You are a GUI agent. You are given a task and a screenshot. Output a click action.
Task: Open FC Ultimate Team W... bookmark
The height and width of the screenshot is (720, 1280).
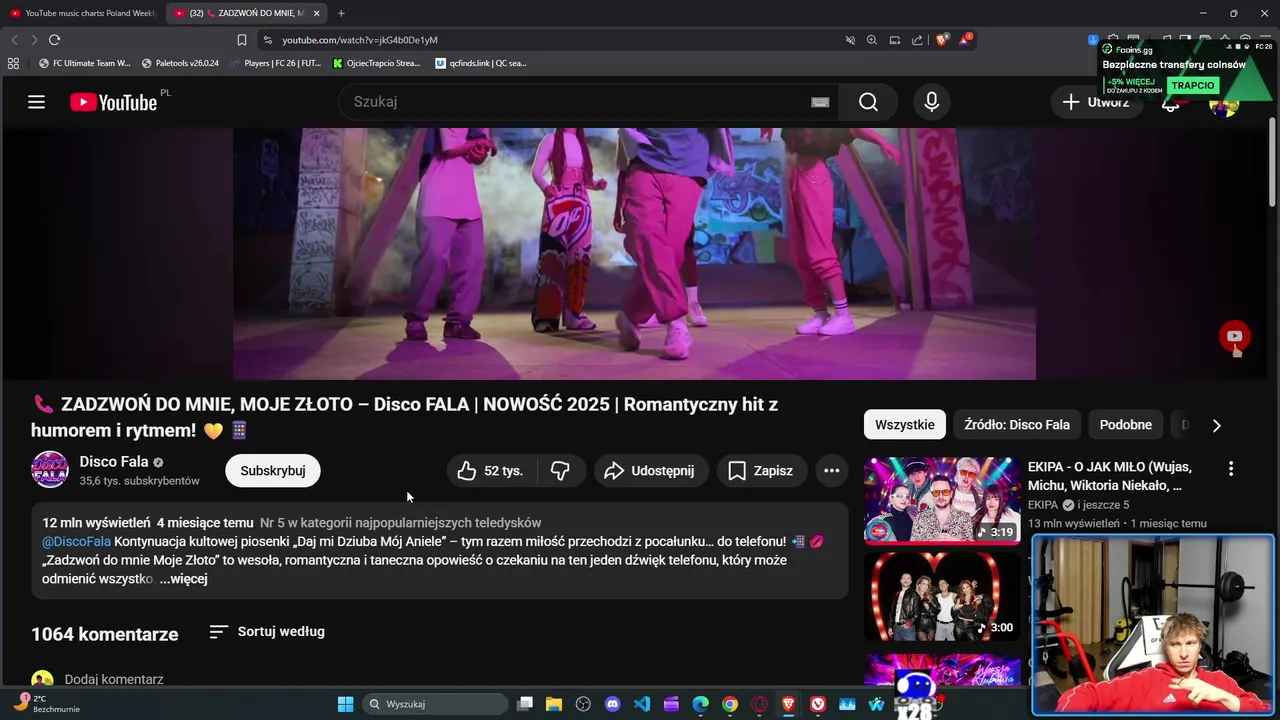(85, 63)
